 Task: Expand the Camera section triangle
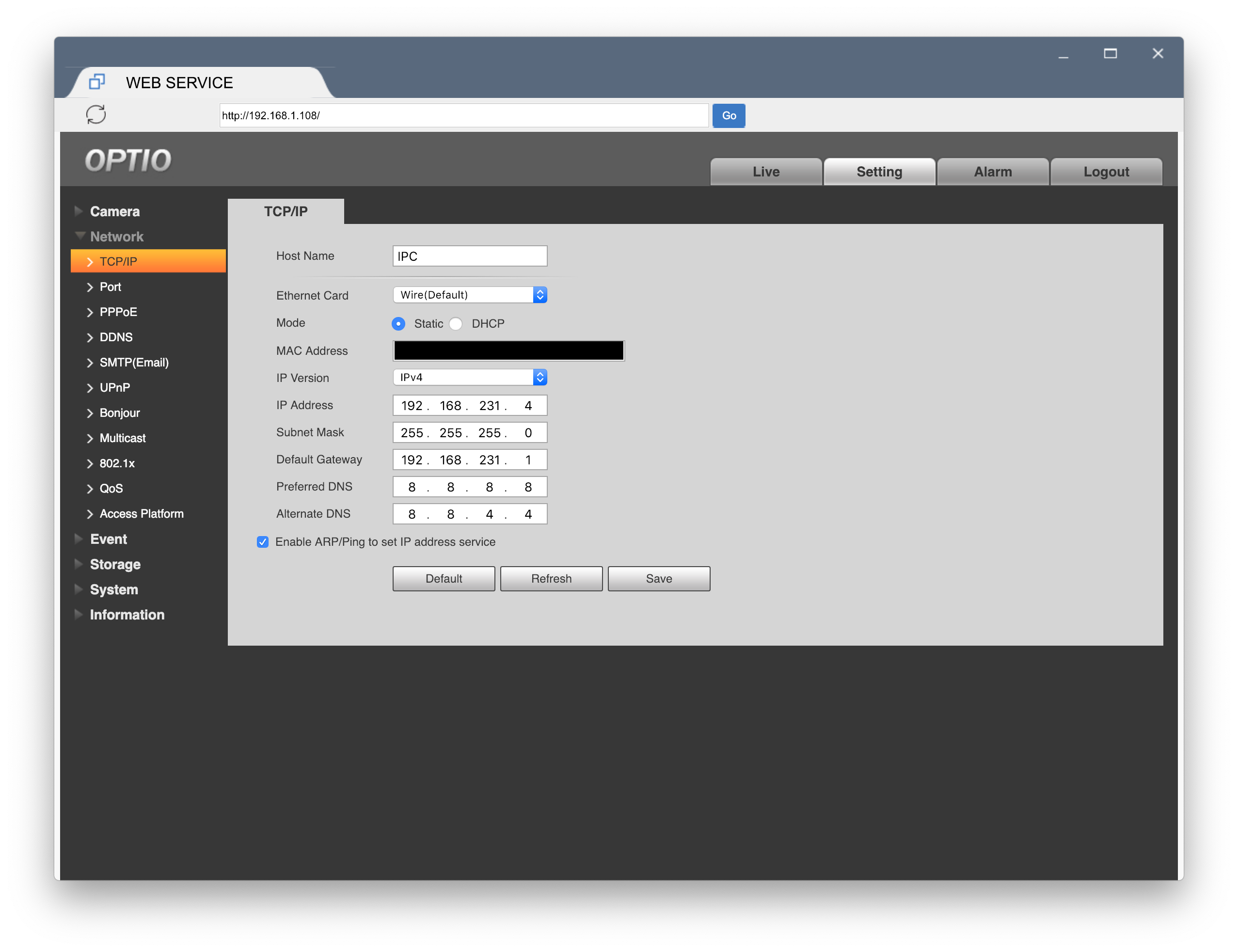tap(79, 211)
